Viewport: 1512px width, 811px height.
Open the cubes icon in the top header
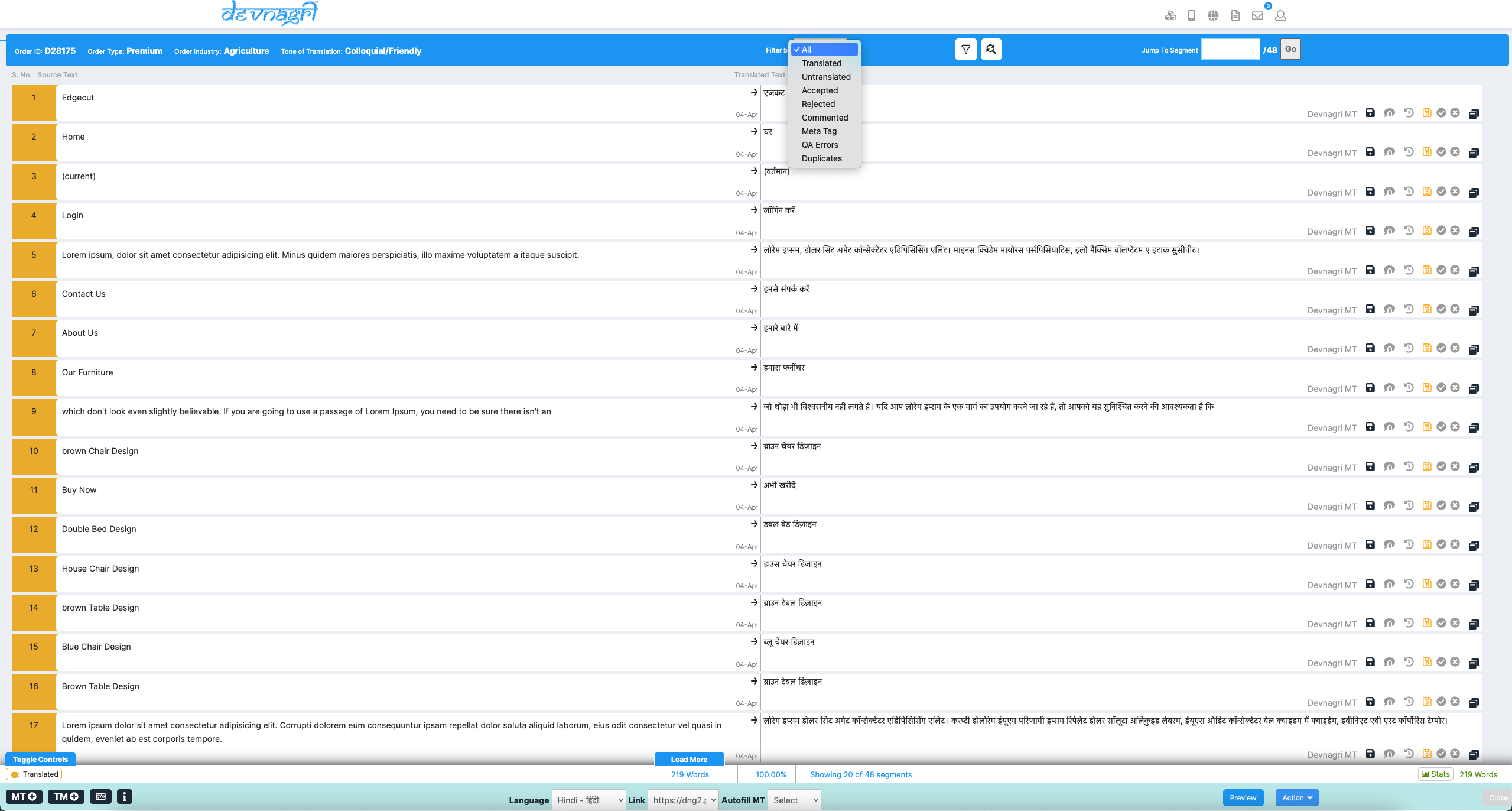click(1170, 16)
